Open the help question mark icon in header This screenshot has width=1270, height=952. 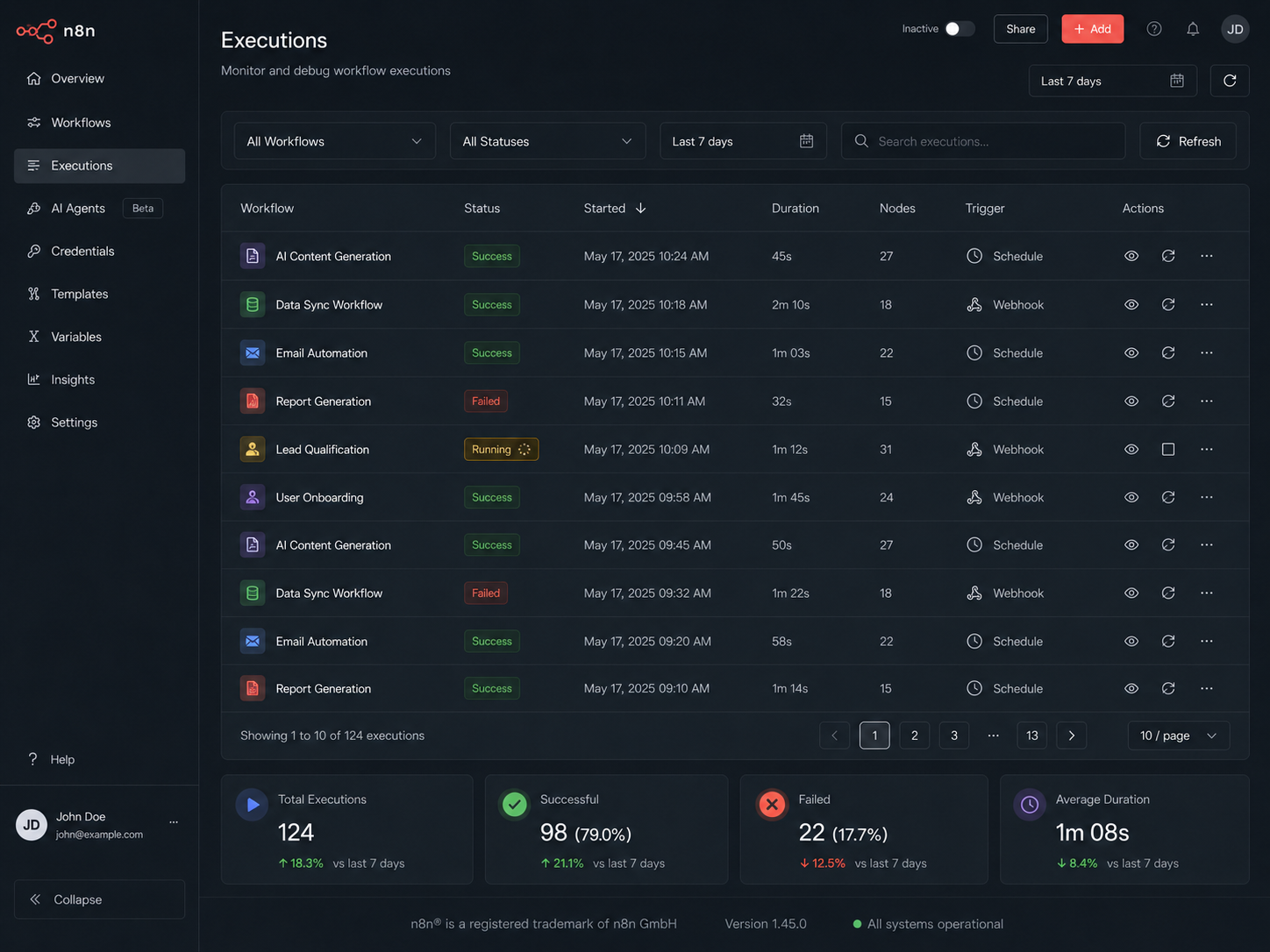pos(1154,29)
